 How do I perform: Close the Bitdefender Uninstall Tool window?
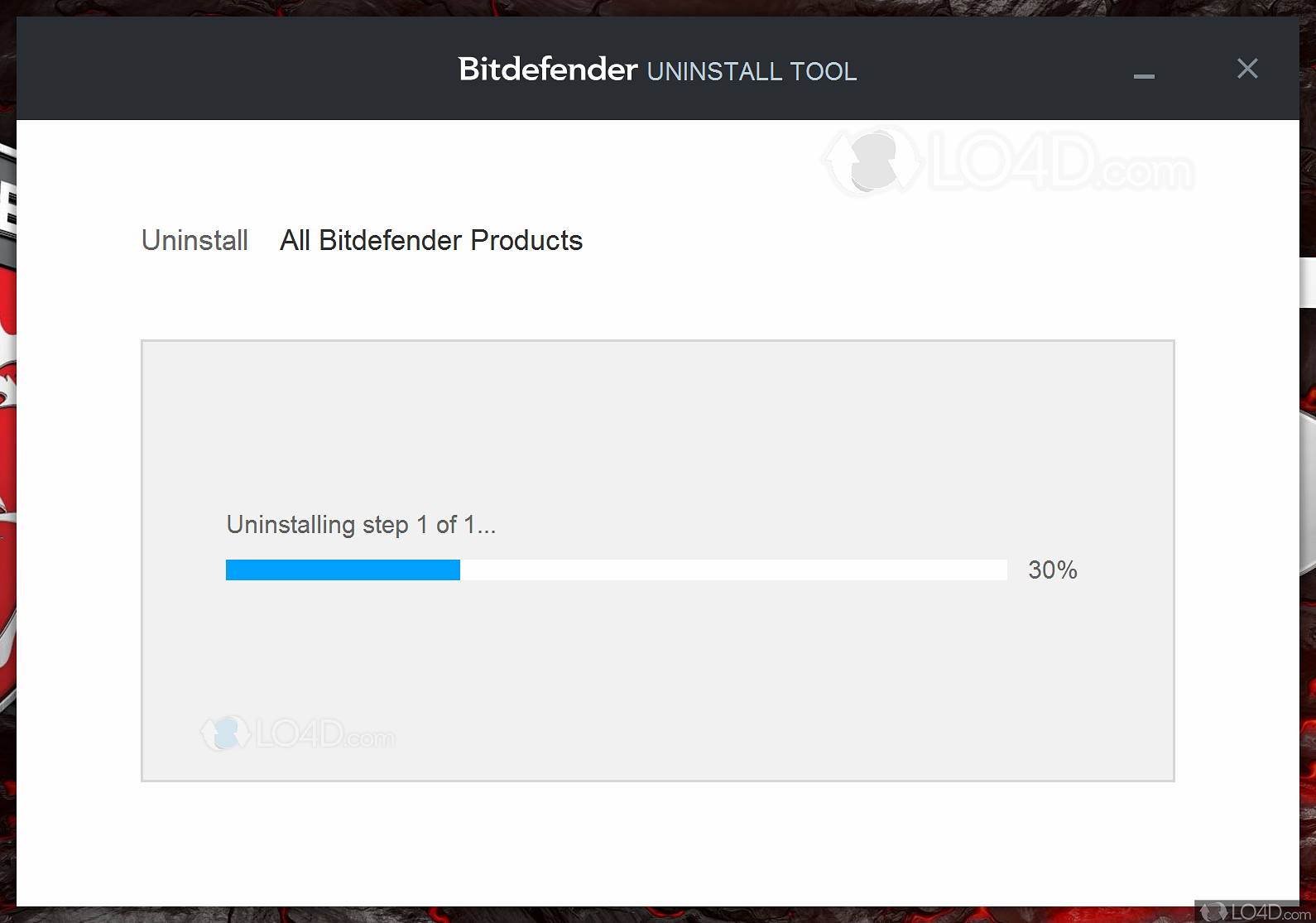[x=1247, y=69]
